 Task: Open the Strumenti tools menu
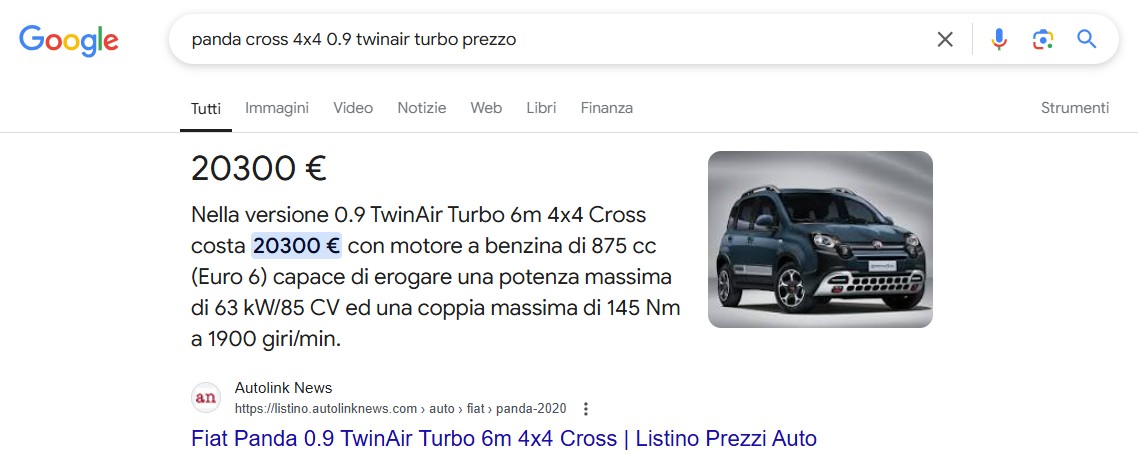pos(1075,108)
